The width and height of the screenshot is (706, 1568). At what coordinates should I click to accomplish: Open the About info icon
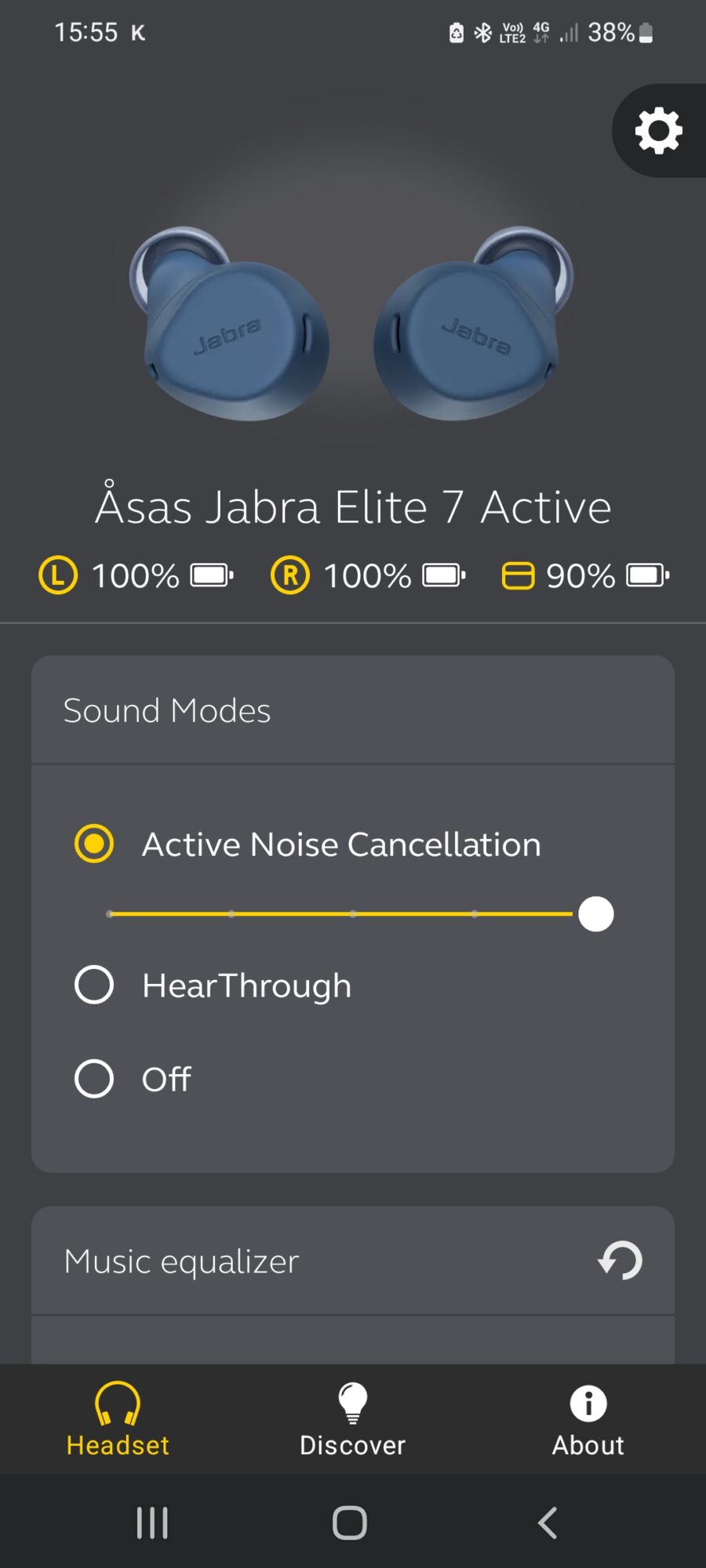tap(588, 1403)
